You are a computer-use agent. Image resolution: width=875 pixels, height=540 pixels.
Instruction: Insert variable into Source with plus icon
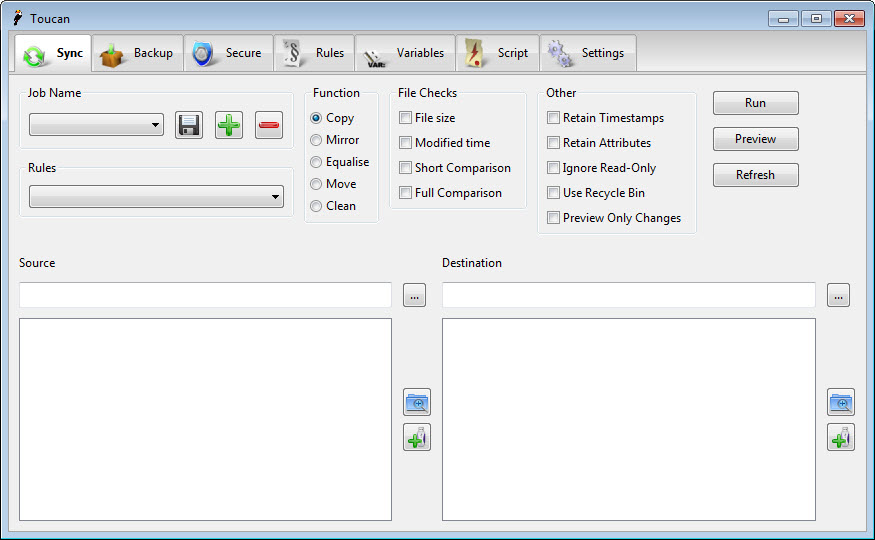(417, 437)
